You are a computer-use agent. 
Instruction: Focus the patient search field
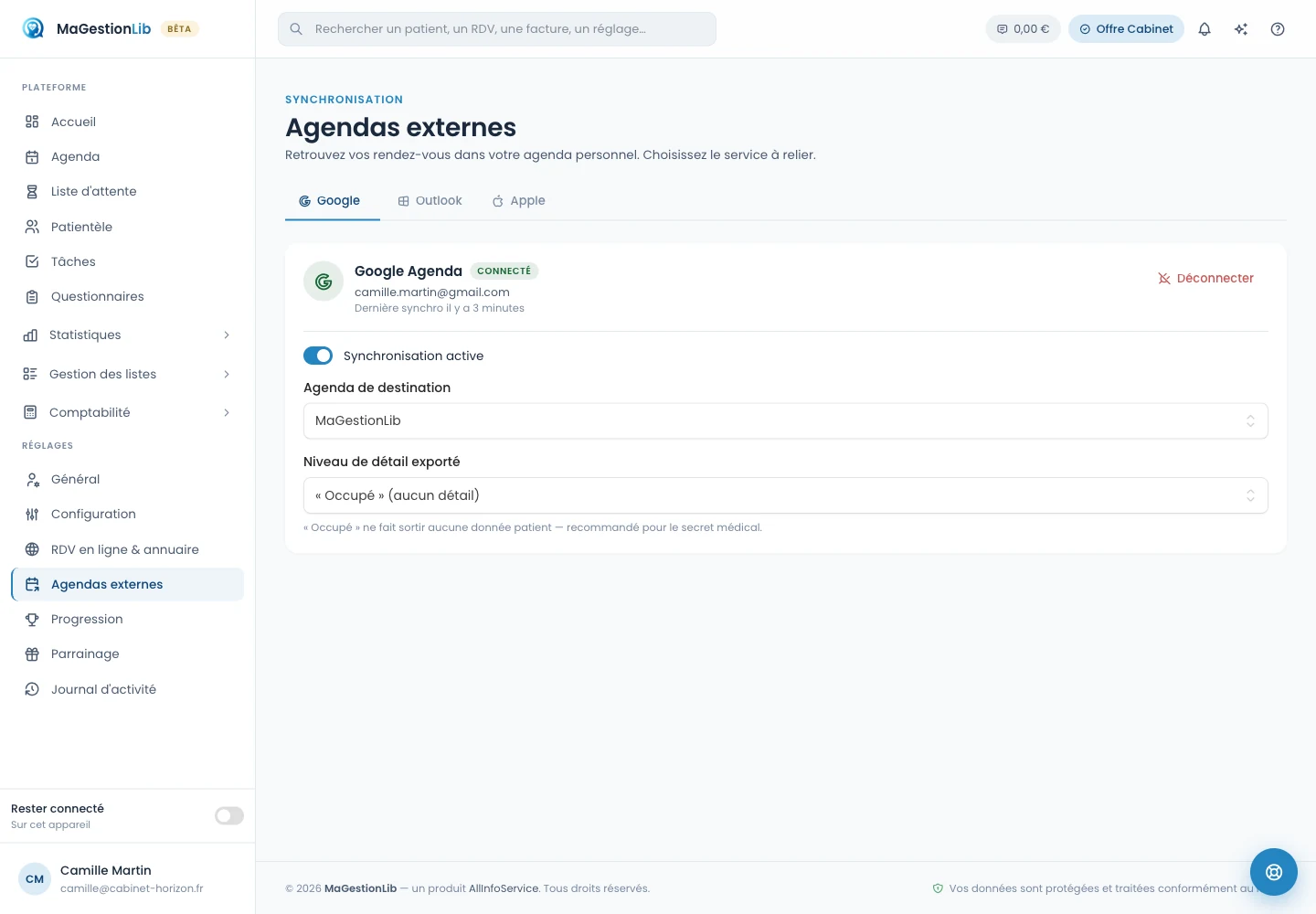(496, 29)
